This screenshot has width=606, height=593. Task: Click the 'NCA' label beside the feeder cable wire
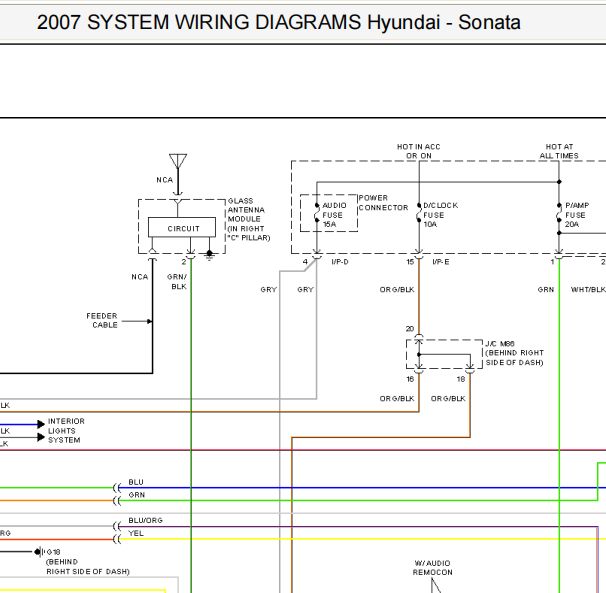click(x=140, y=277)
